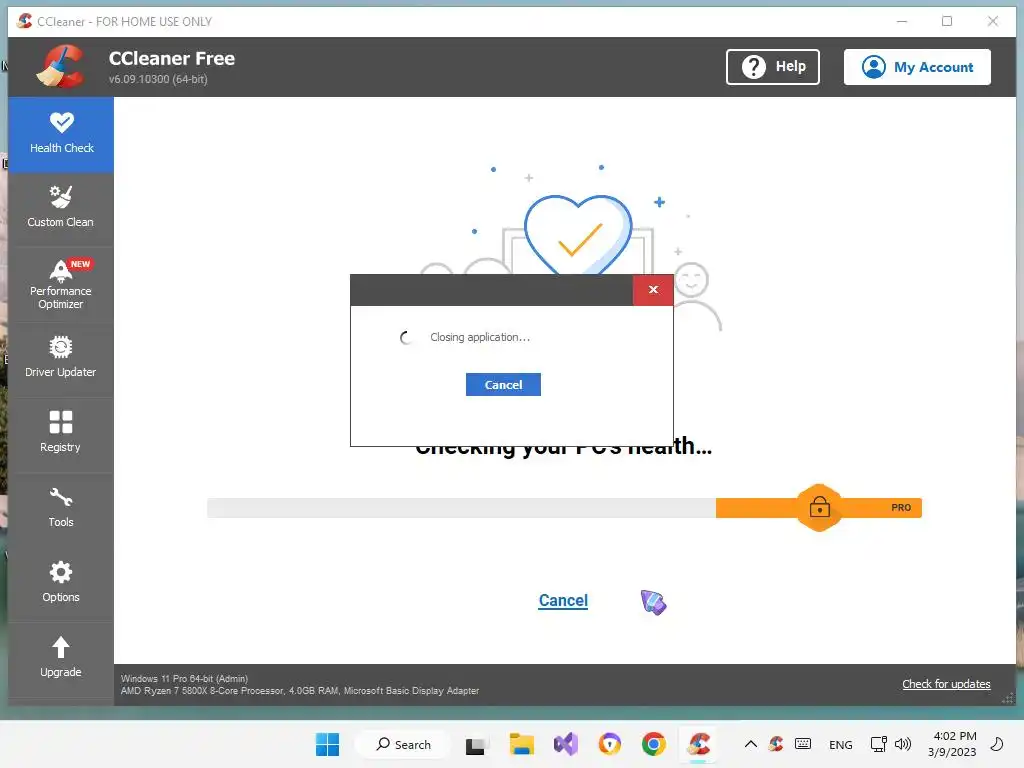
Task: Open the notification moon icon
Action: (x=997, y=744)
